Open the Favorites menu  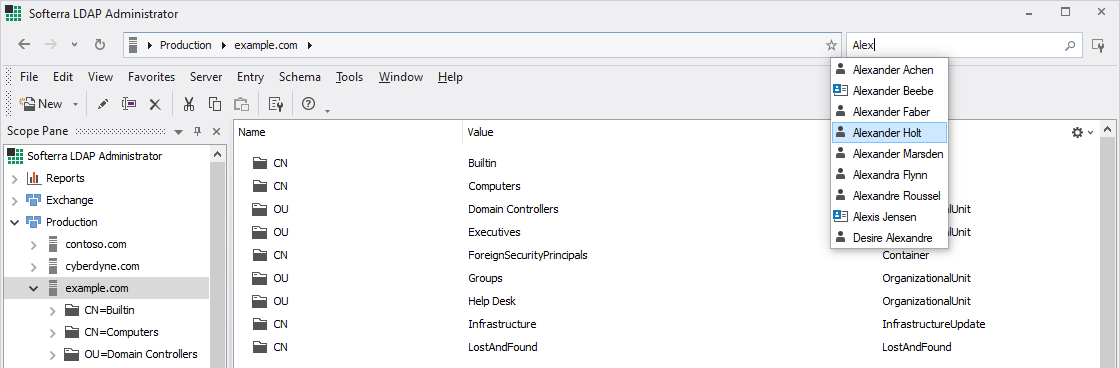coord(151,77)
